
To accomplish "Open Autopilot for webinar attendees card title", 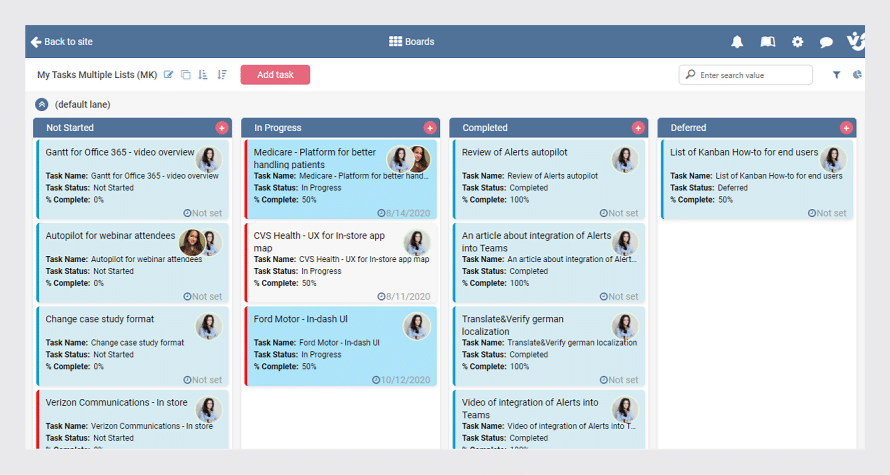I will click(110, 236).
